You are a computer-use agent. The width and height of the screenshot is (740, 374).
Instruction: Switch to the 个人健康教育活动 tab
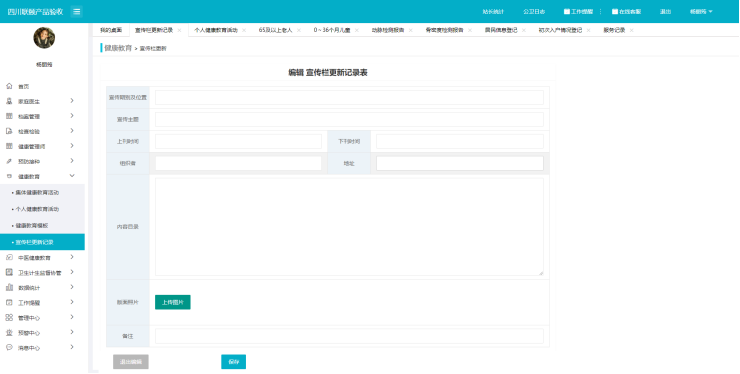click(x=216, y=30)
